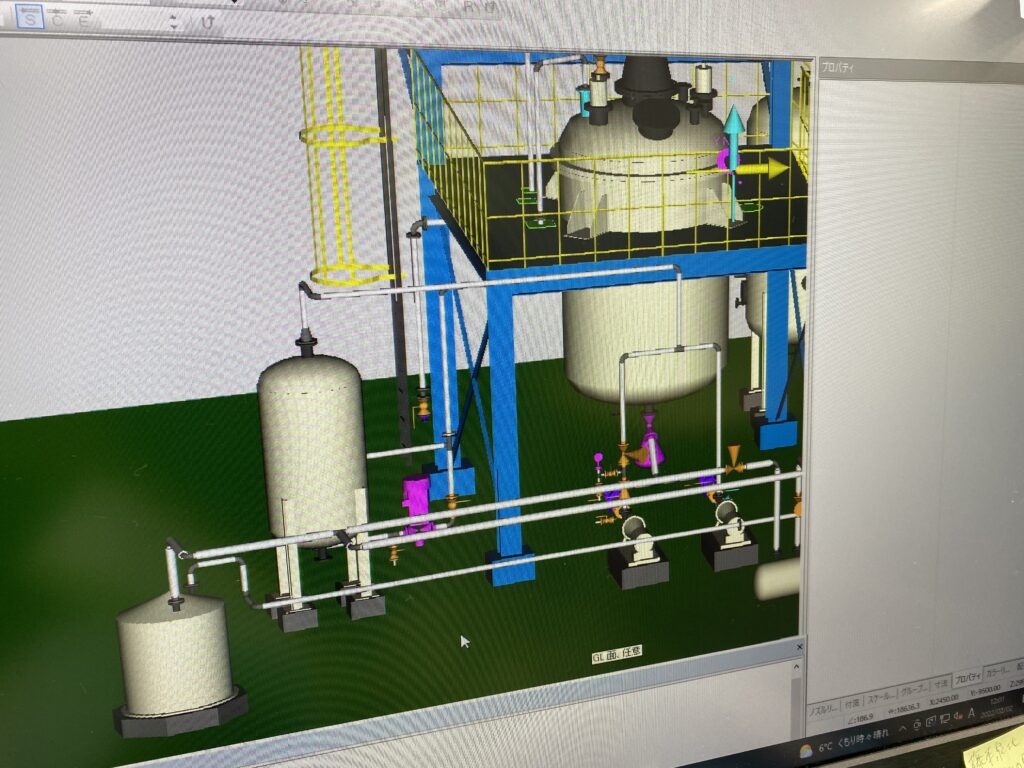Open the taskbar clock and date
Image resolution: width=1024 pixels, height=768 pixels.
click(999, 705)
